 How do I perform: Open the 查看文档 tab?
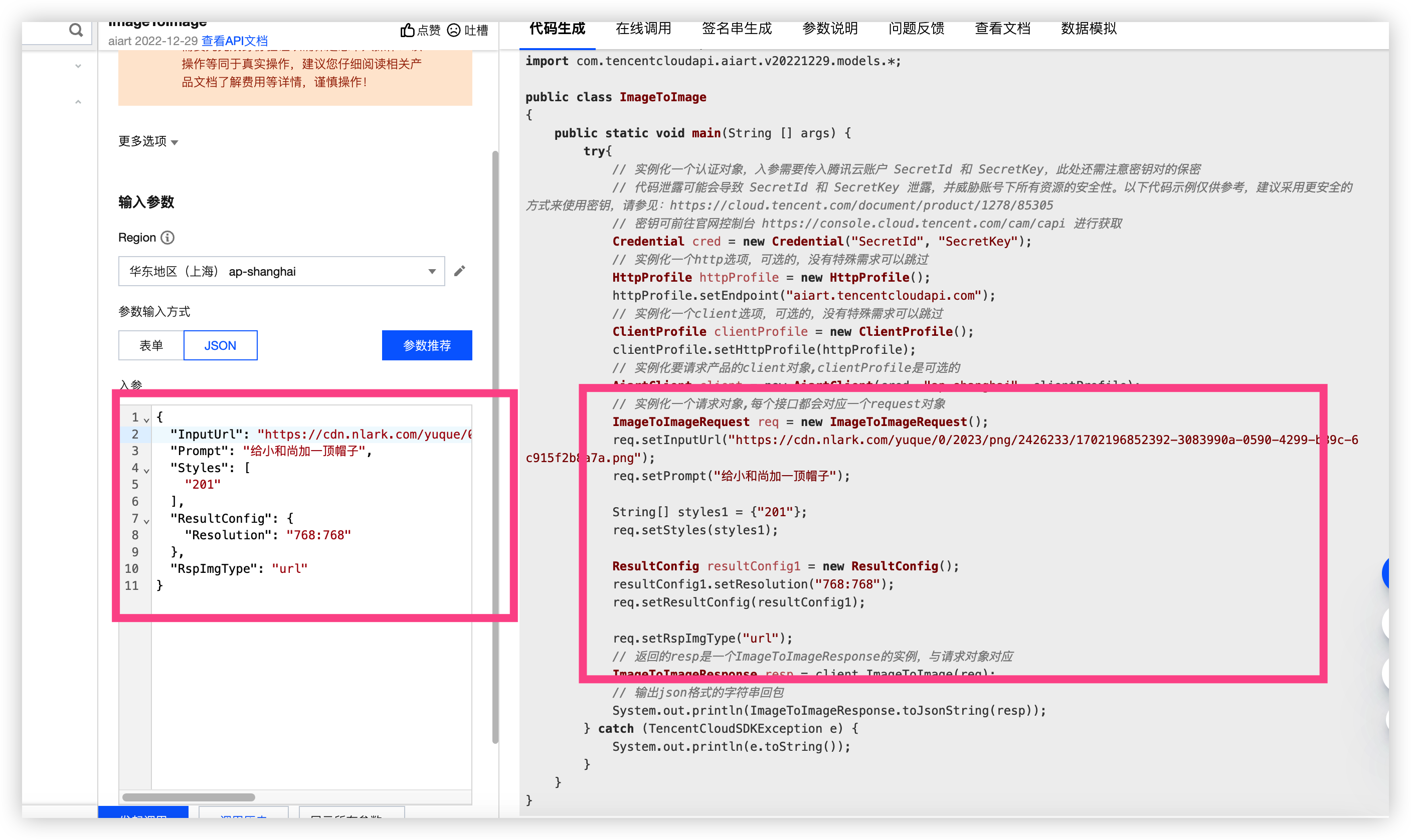1002,29
